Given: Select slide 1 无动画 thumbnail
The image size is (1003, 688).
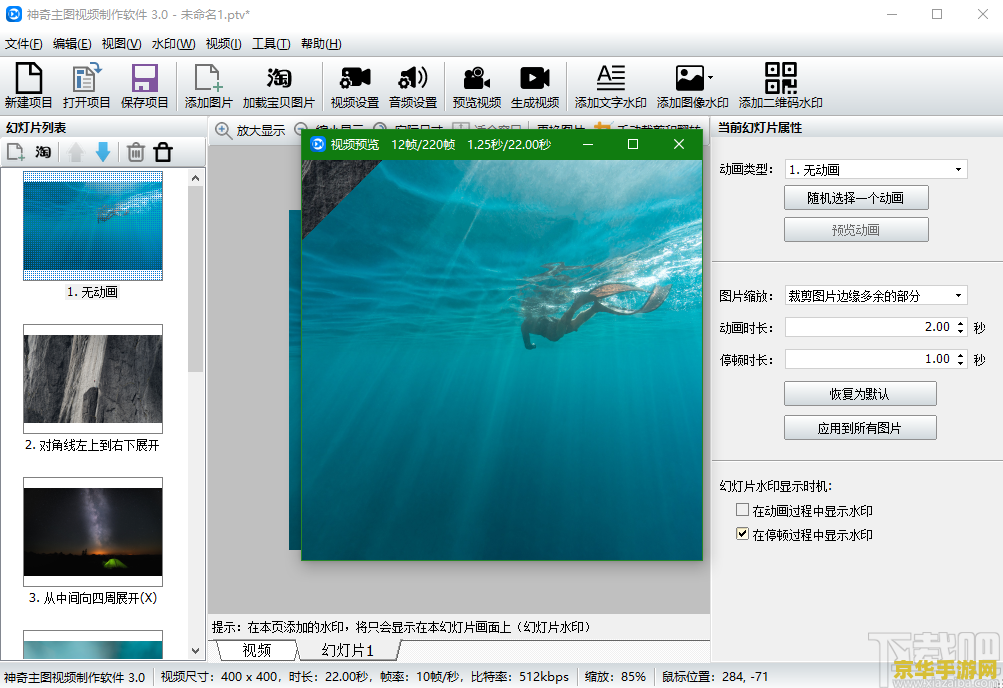Looking at the screenshot, I should [93, 226].
